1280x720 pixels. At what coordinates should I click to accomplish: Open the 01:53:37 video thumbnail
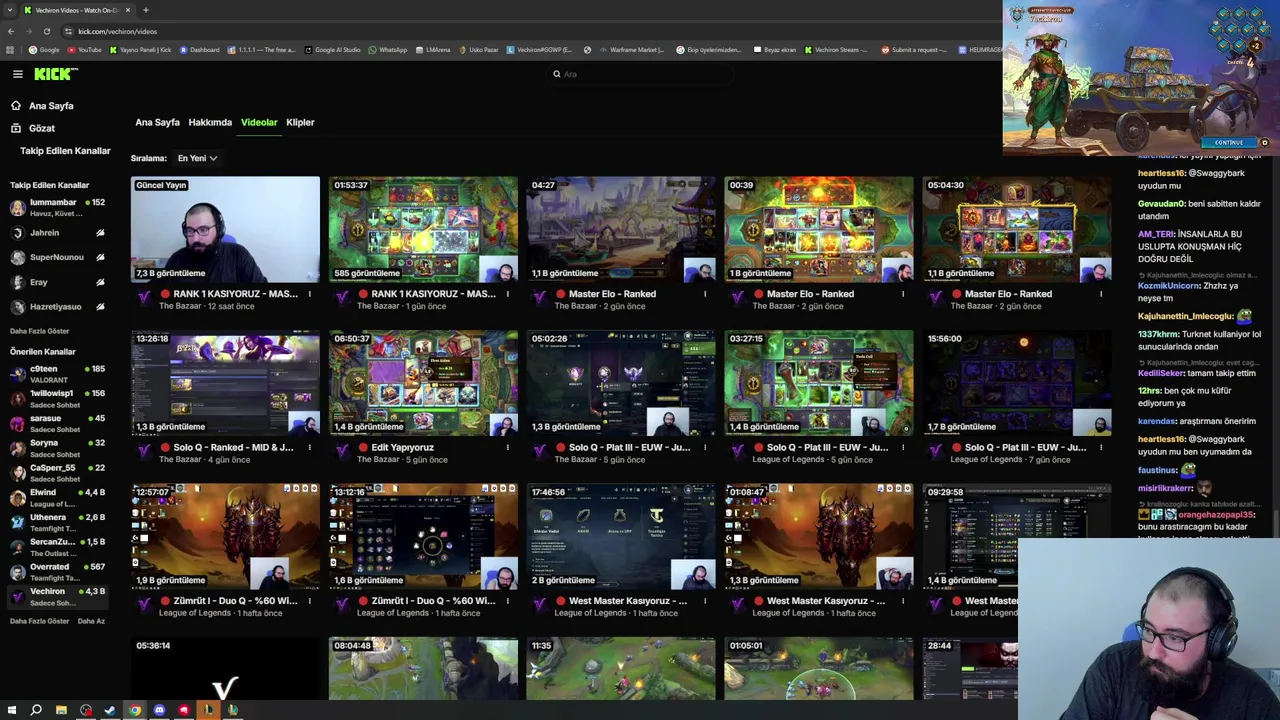(x=423, y=230)
